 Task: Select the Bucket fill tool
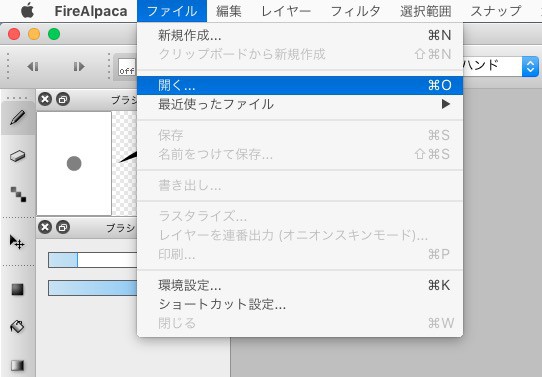coord(17,326)
